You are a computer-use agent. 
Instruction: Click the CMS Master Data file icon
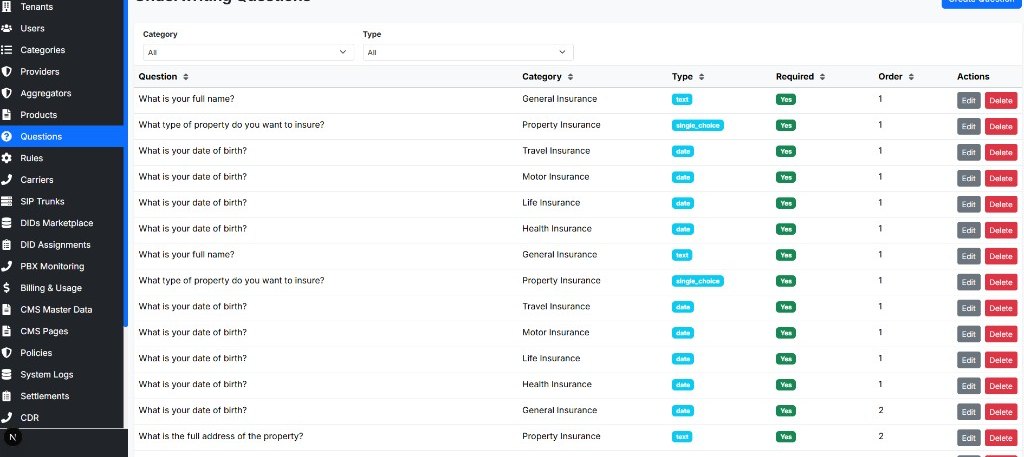tap(7, 309)
